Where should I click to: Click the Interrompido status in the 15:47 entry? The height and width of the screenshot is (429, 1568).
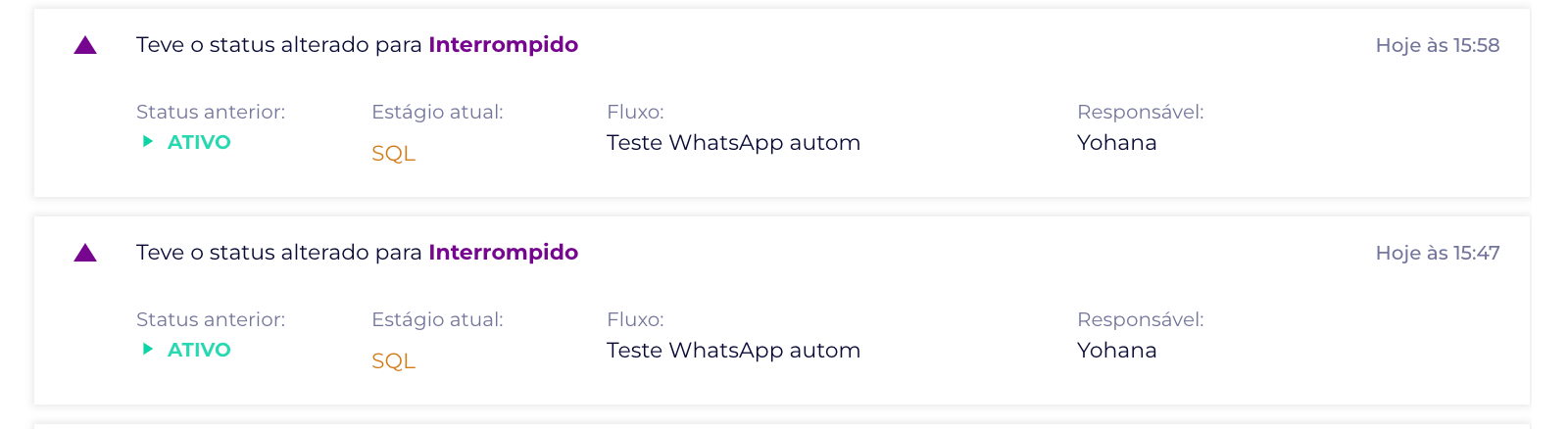503,253
